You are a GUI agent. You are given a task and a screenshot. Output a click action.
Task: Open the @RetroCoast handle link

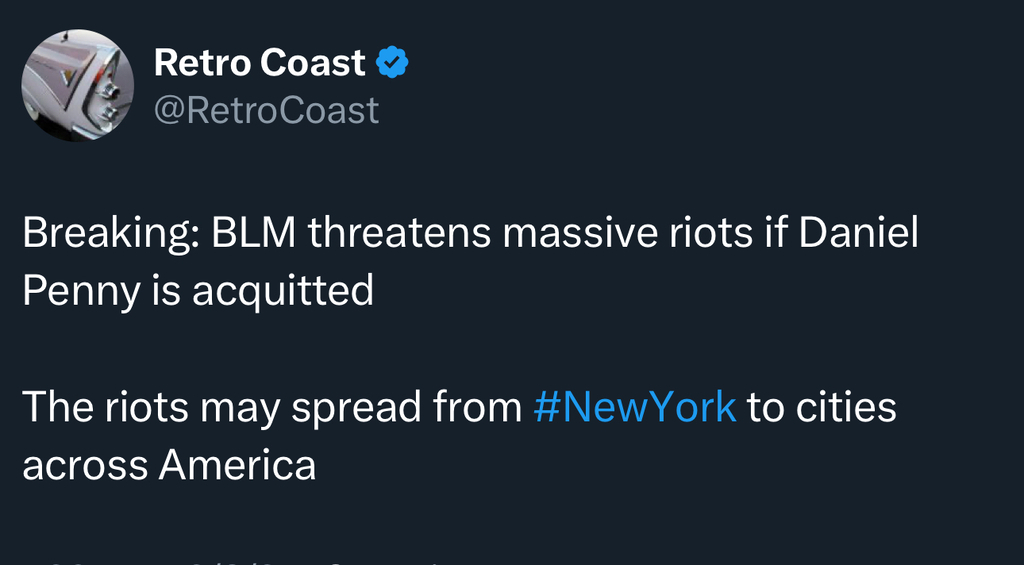click(266, 110)
